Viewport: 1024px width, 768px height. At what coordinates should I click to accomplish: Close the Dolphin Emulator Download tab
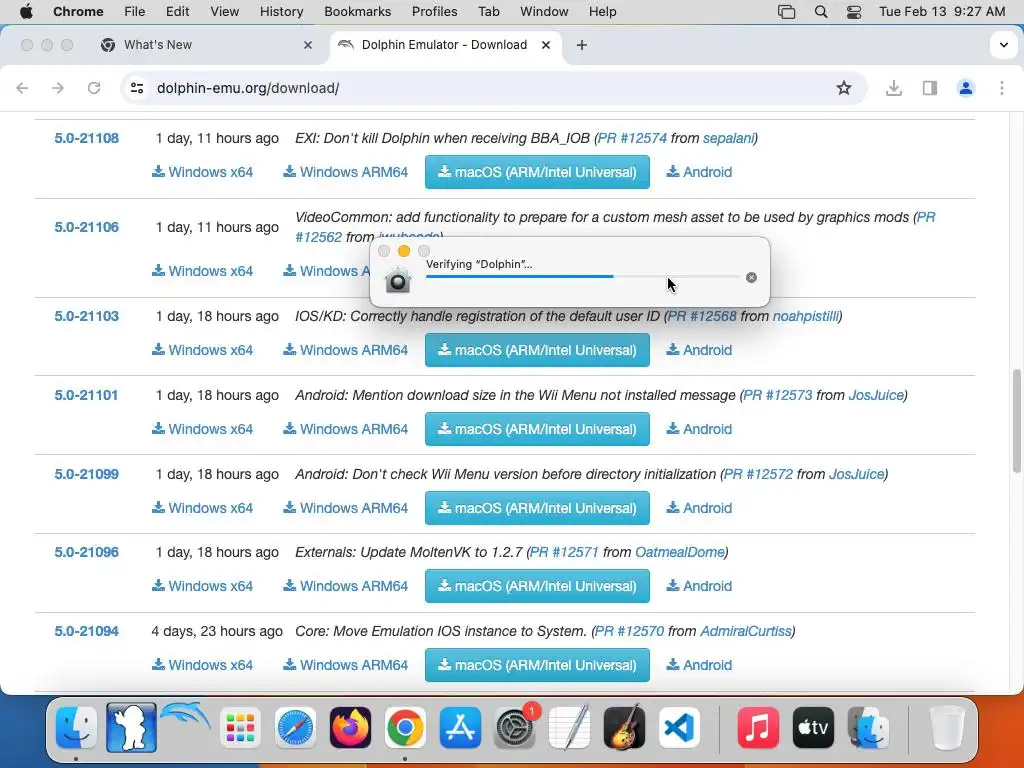click(x=546, y=45)
